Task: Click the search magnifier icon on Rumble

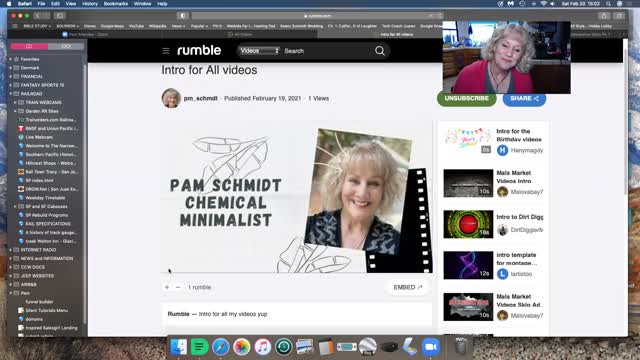Action: [x=380, y=51]
